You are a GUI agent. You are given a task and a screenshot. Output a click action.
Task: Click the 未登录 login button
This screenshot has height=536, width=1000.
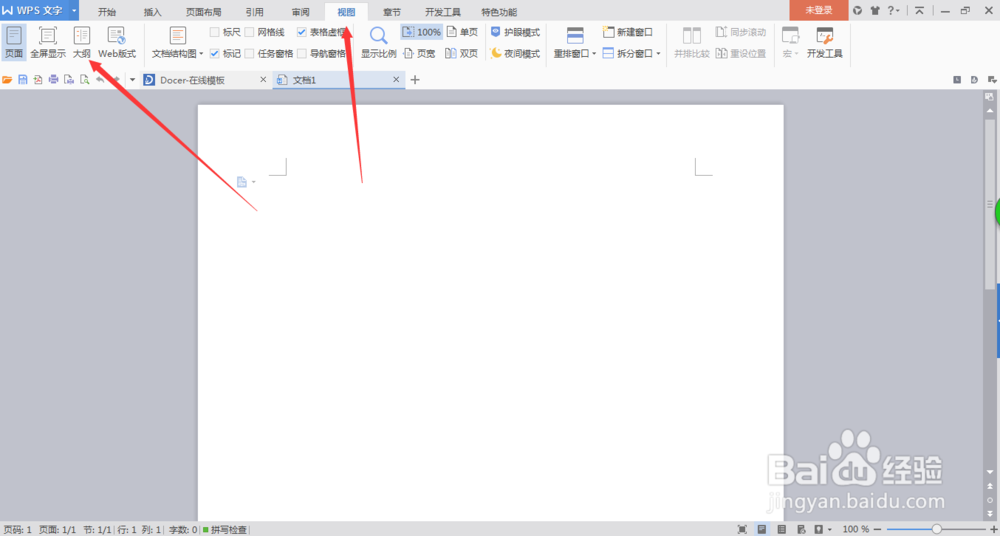[x=819, y=10]
